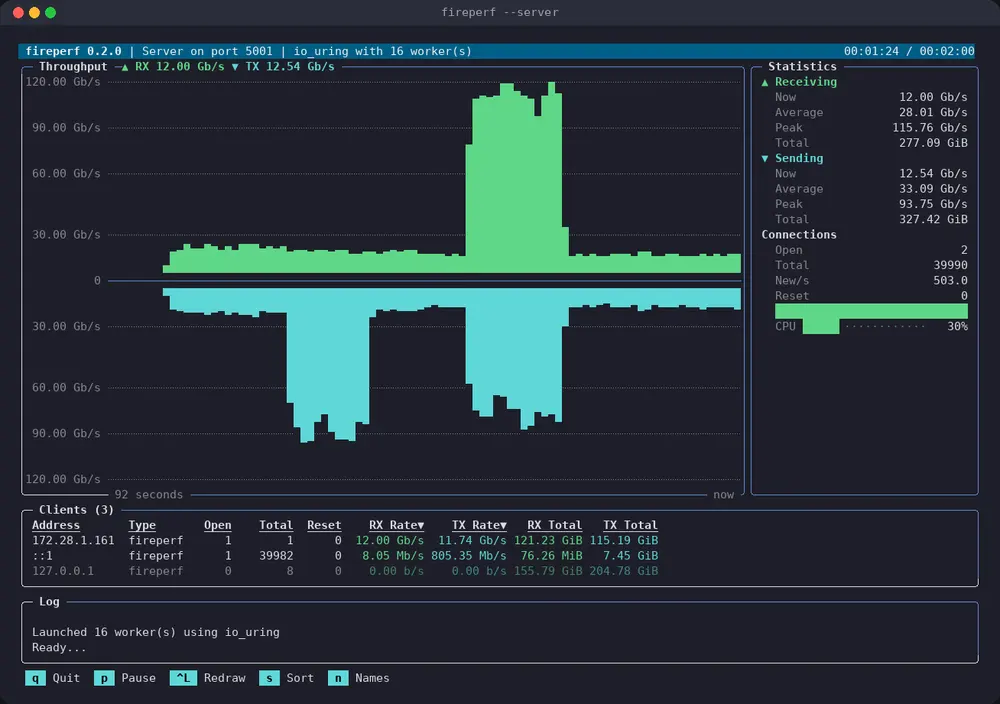The image size is (1000, 704).
Task: Click the 204.78 GiB TX total cell
Action: point(624,571)
